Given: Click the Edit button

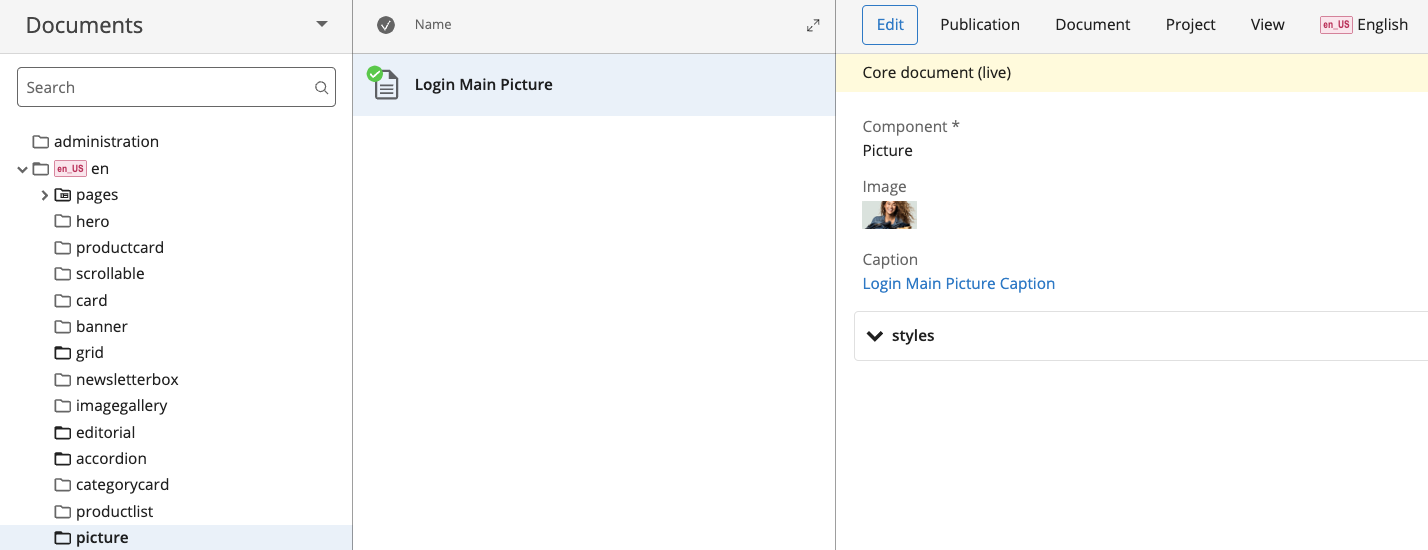Looking at the screenshot, I should [x=890, y=25].
